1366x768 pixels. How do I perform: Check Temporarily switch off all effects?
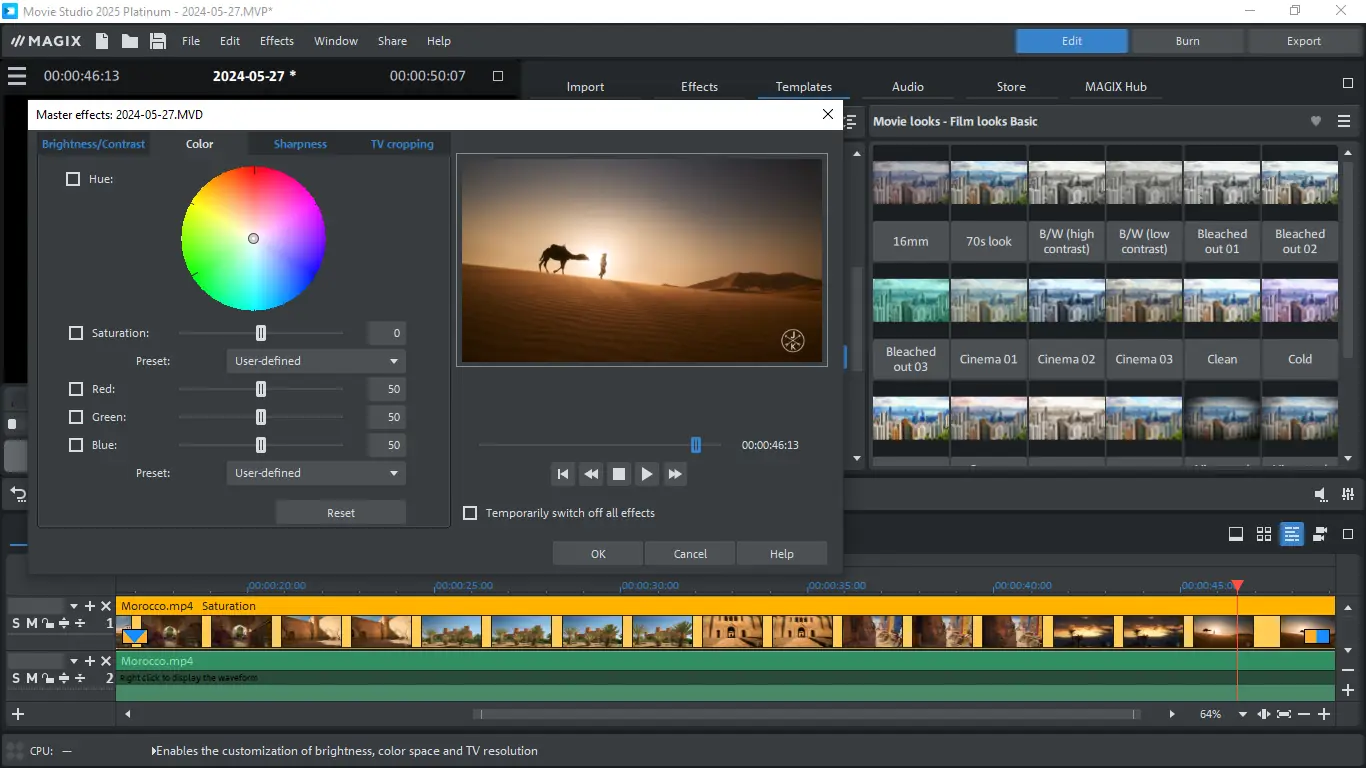[470, 513]
